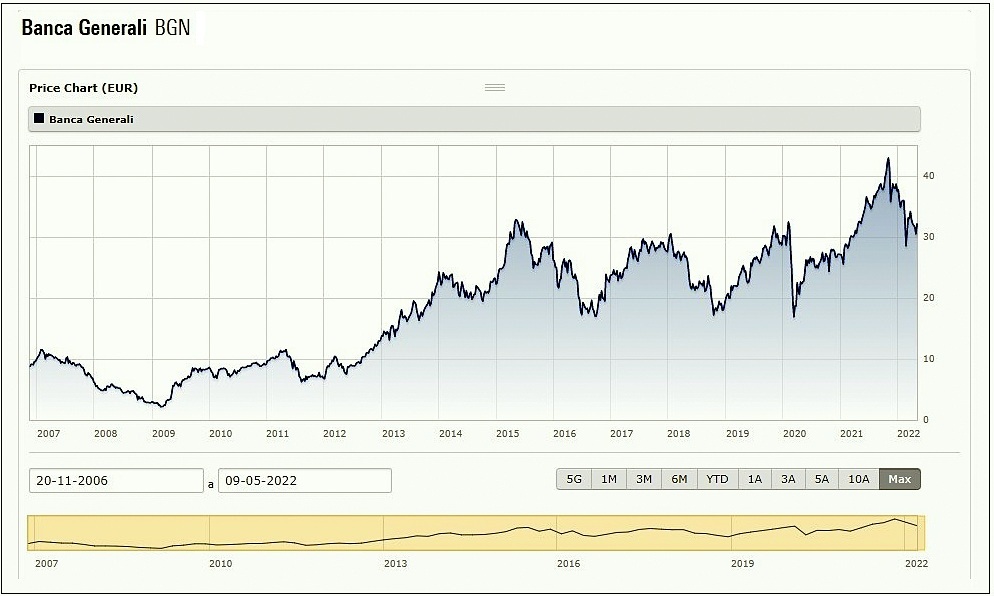Select the Max time range

pos(900,479)
